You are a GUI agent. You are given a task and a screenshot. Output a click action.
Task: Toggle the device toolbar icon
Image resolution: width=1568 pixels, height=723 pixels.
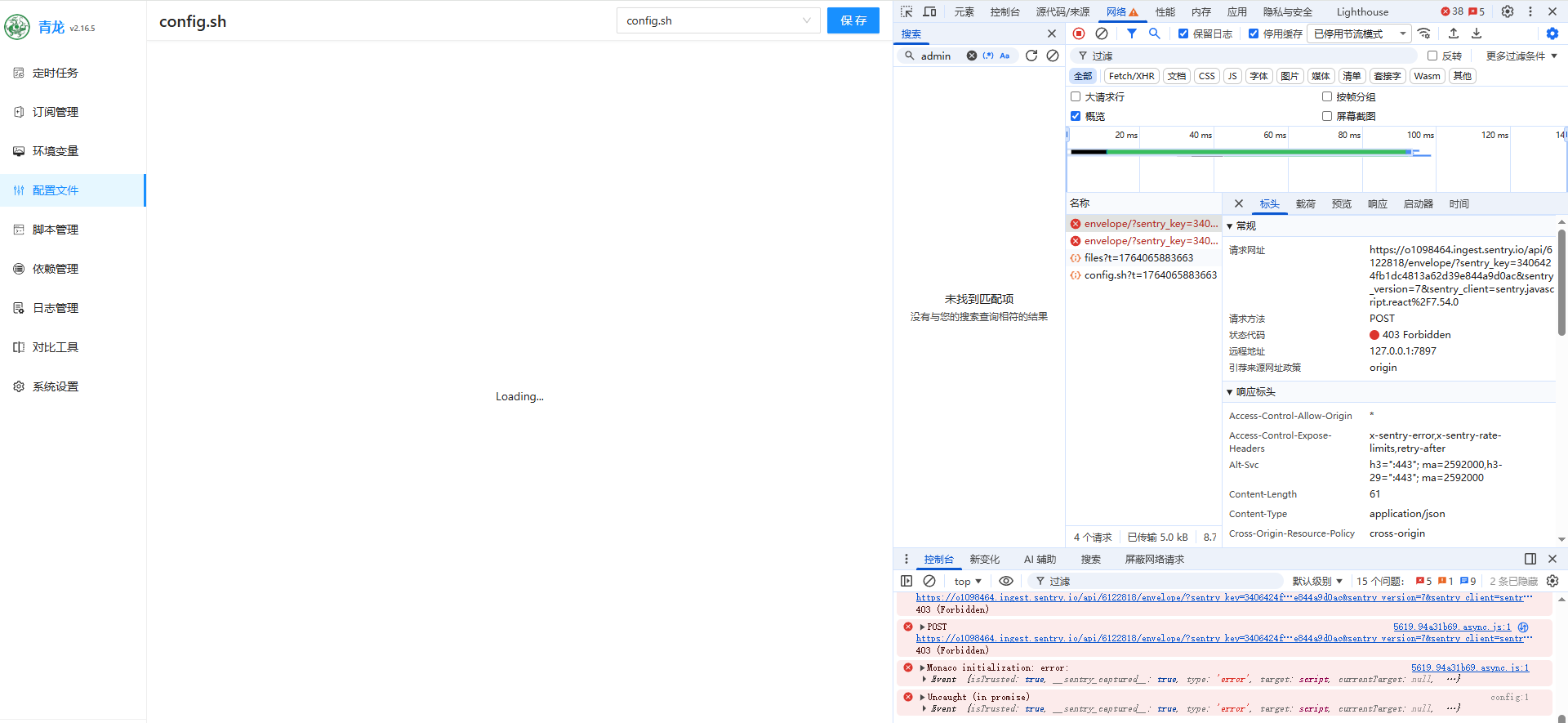(929, 11)
